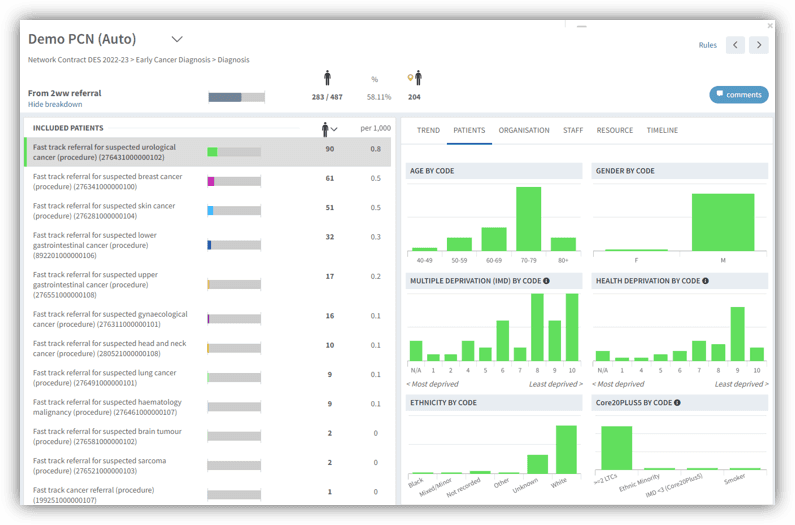
Task: Go to previous indicator with left arrow
Action: pyautogui.click(x=735, y=45)
